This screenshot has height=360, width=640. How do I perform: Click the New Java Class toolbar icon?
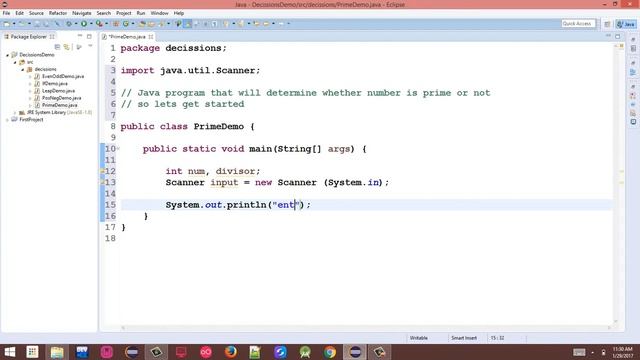point(126,24)
